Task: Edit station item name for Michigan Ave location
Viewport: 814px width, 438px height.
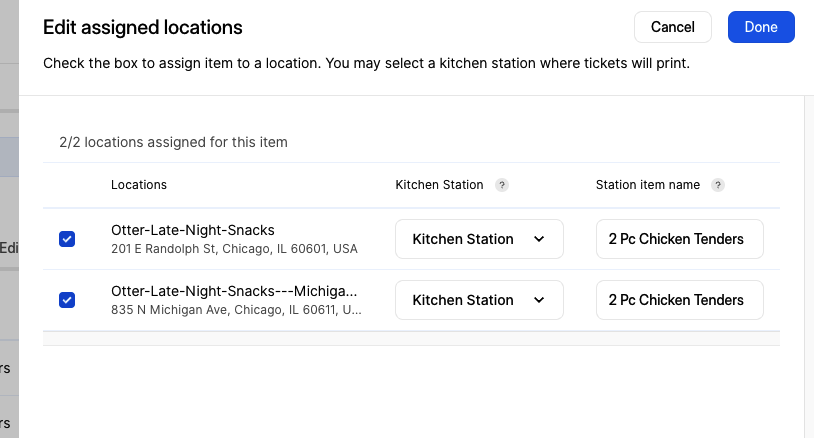Action: tap(680, 300)
